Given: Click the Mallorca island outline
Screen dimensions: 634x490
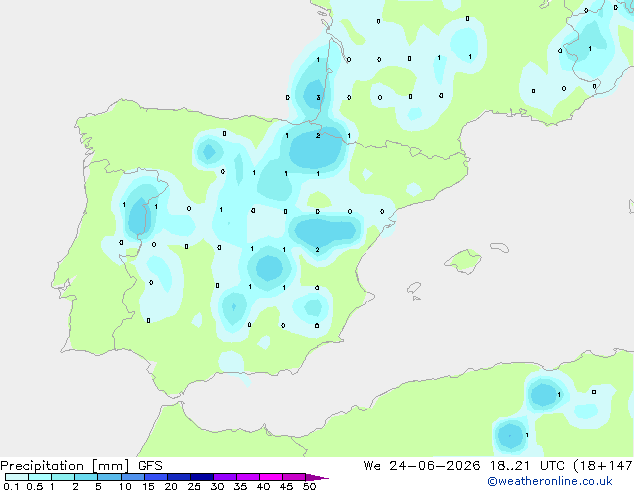Looking at the screenshot, I should click(463, 261).
